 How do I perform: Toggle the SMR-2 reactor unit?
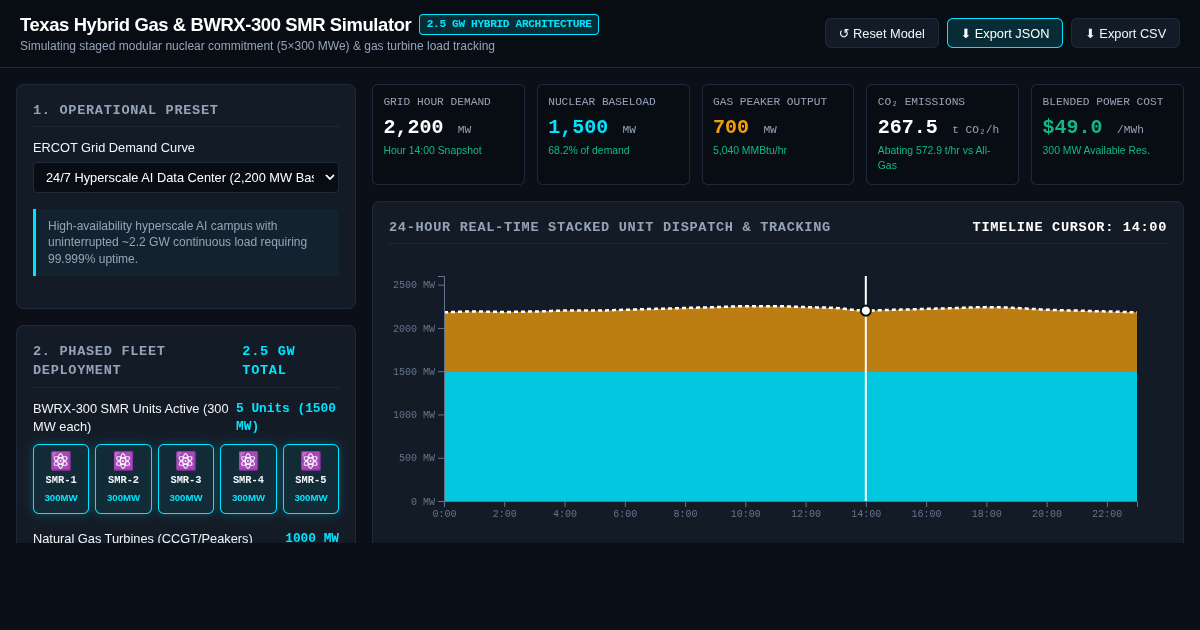pos(123,479)
